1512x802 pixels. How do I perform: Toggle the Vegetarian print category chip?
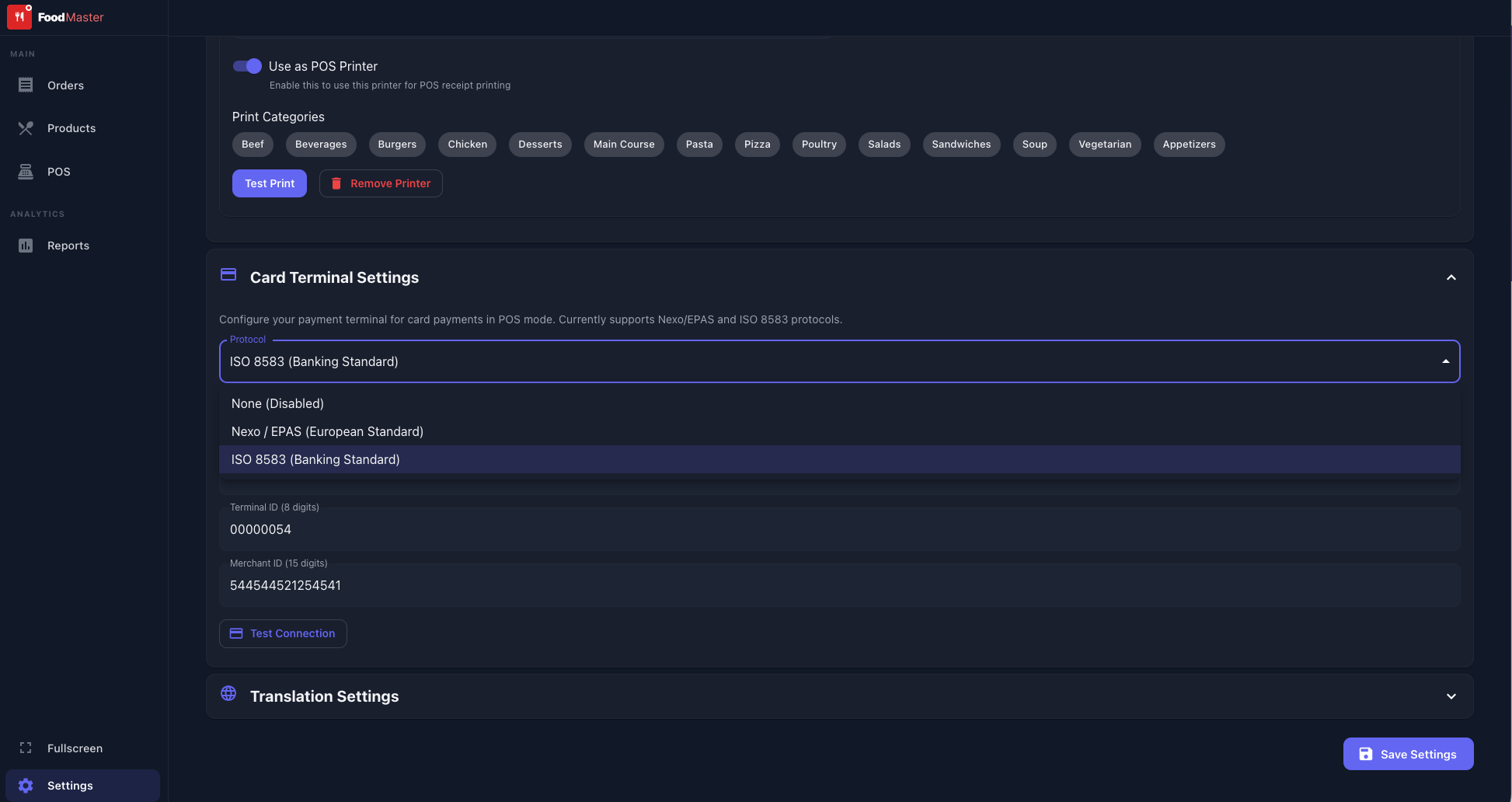click(x=1104, y=145)
